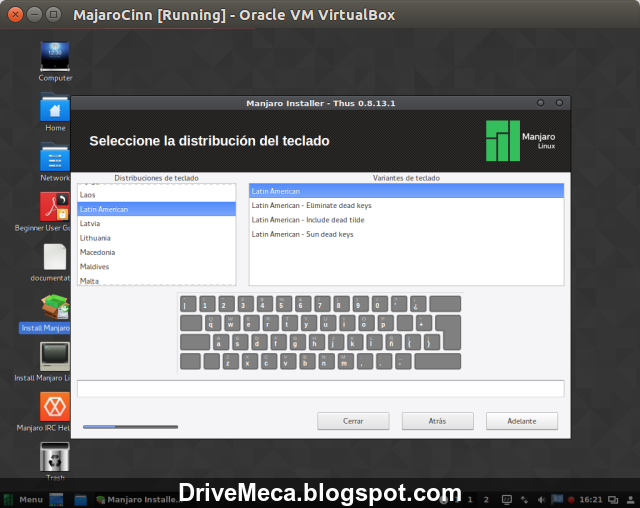The width and height of the screenshot is (640, 508).
Task: Click the ñ key on keyboard preview
Action: pos(393,342)
